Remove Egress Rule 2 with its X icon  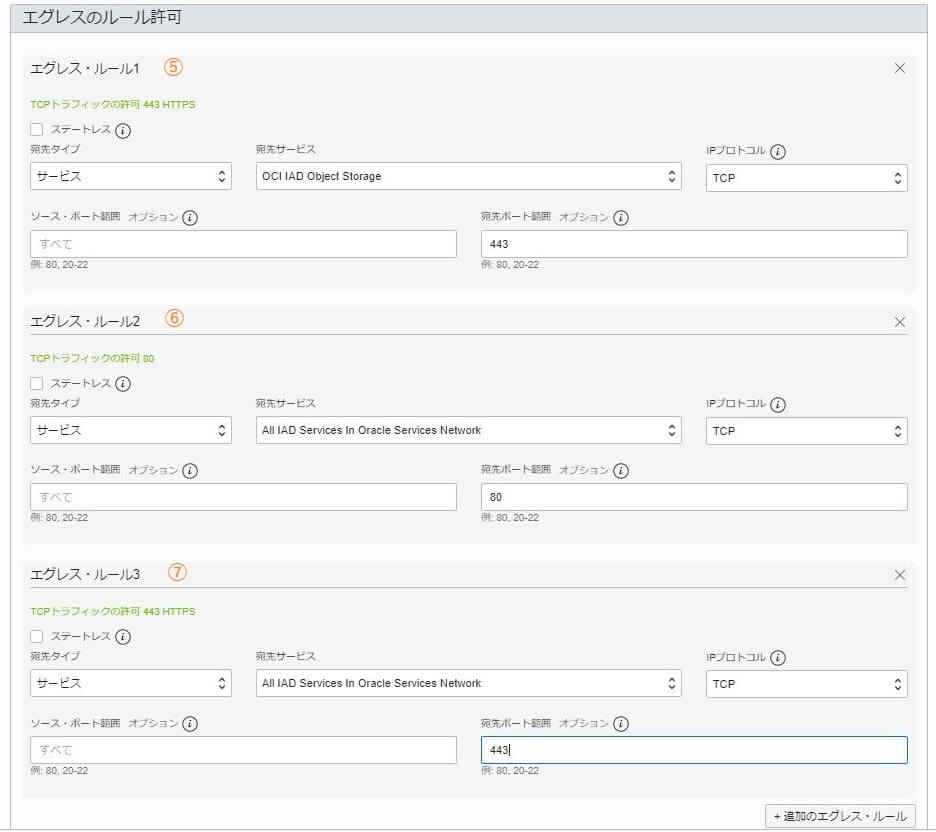coord(900,322)
